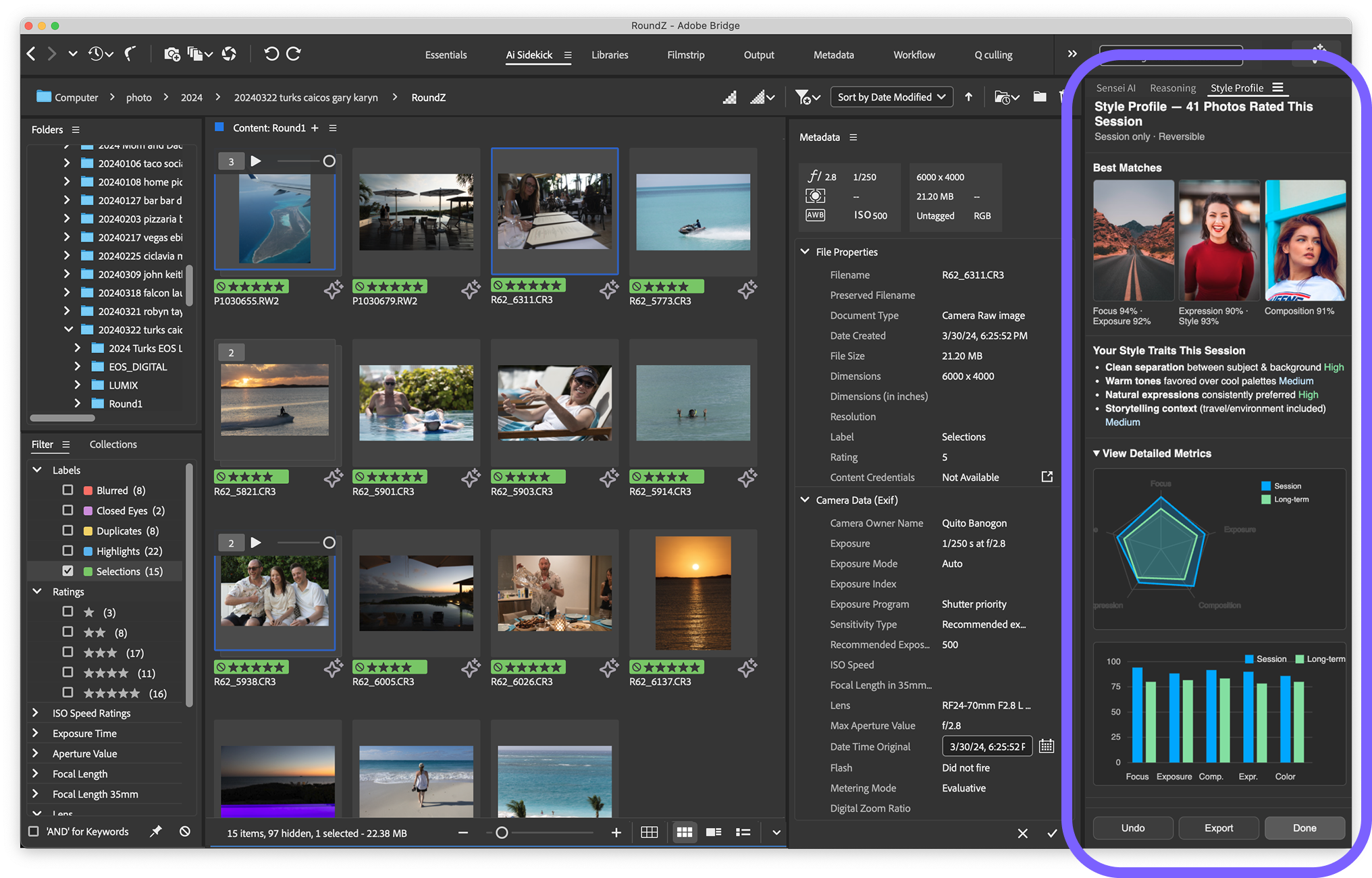
Task: Open Content Credentials external link icon
Action: coord(1047,477)
